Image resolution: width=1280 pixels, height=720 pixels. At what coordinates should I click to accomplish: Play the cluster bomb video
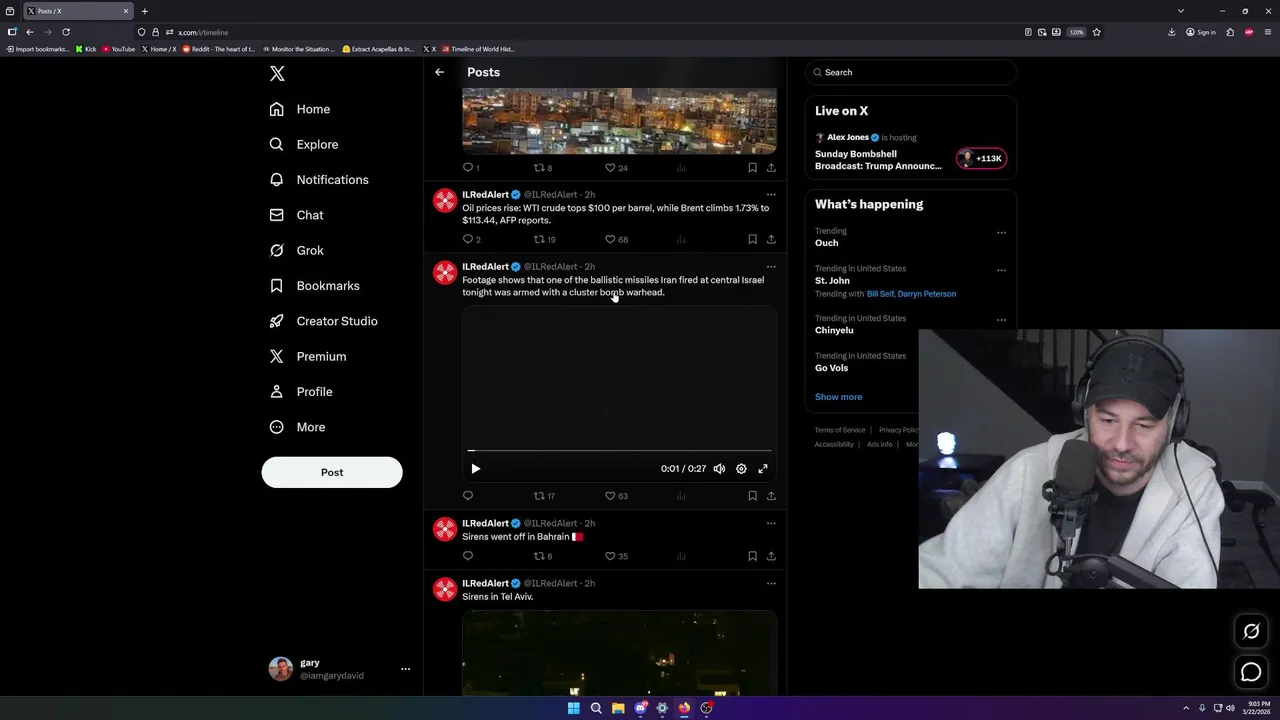(x=476, y=469)
